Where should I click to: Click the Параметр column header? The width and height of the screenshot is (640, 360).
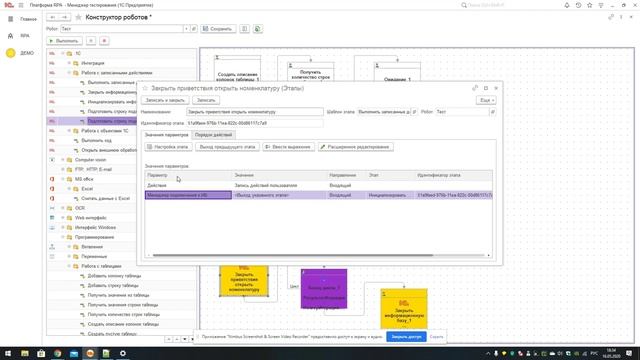189,176
